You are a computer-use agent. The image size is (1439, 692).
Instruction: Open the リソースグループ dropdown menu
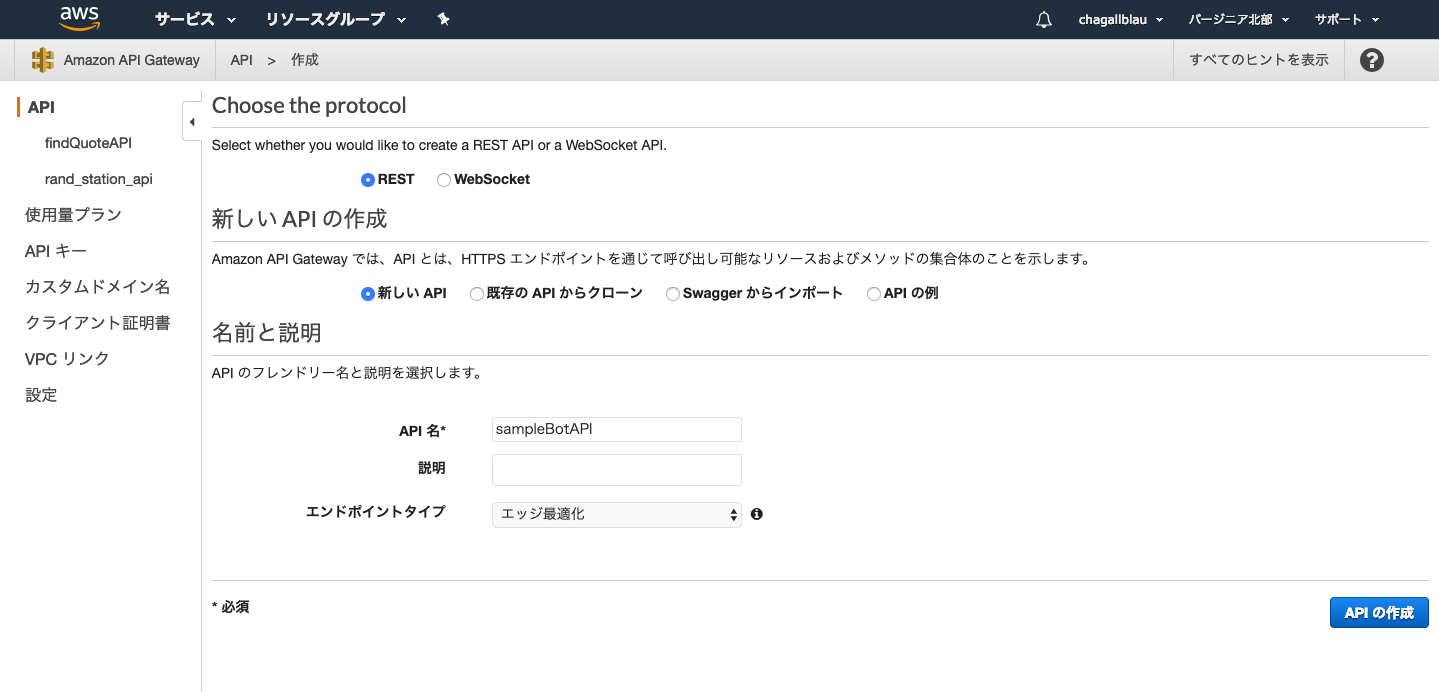click(336, 19)
